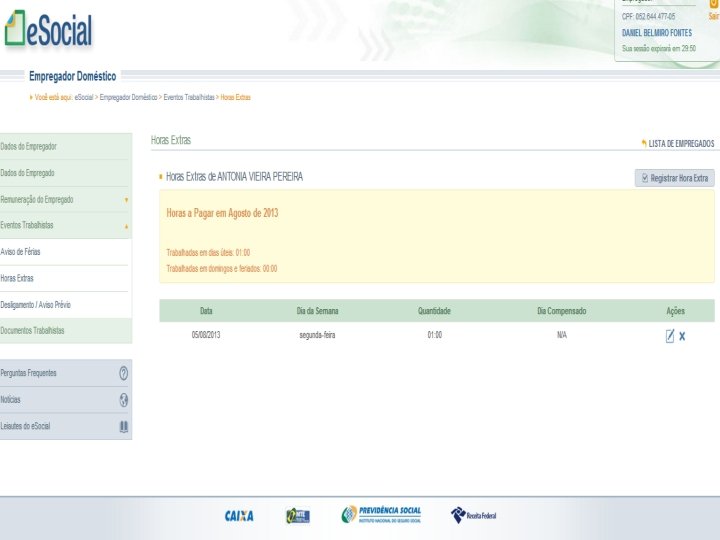Open the Perguntas Frequentes link
Screen dimensions: 720x540
[28, 373]
